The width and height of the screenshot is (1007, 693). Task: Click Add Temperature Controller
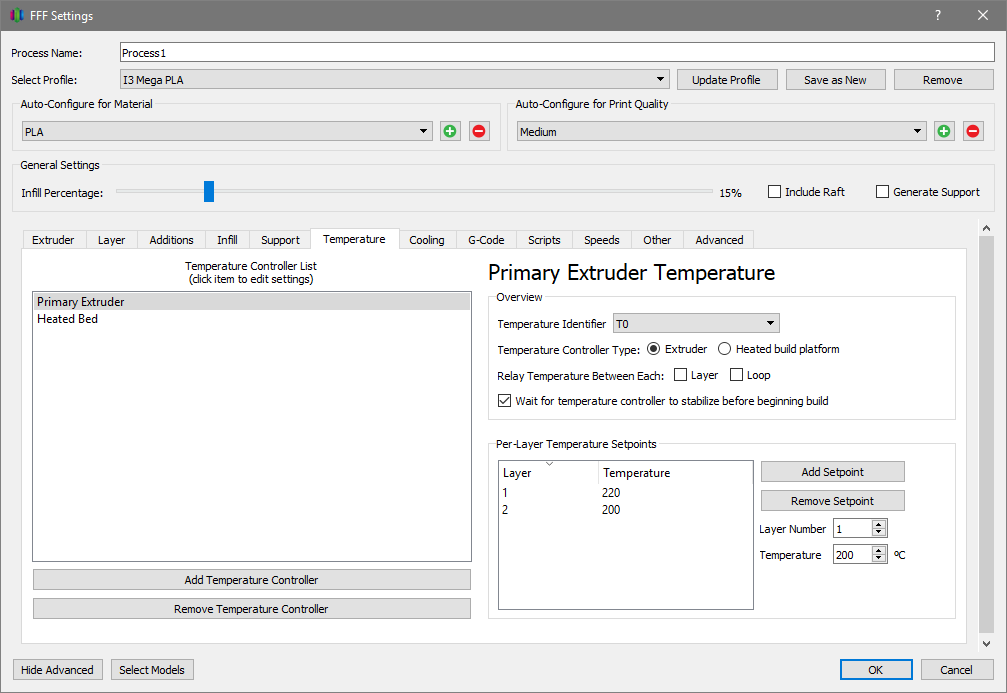click(x=251, y=579)
